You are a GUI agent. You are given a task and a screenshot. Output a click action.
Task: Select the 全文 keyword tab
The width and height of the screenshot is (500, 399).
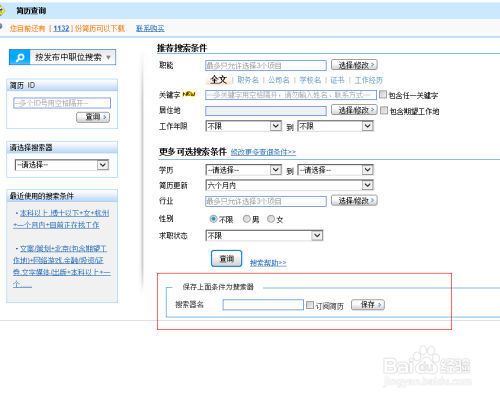tap(218, 80)
